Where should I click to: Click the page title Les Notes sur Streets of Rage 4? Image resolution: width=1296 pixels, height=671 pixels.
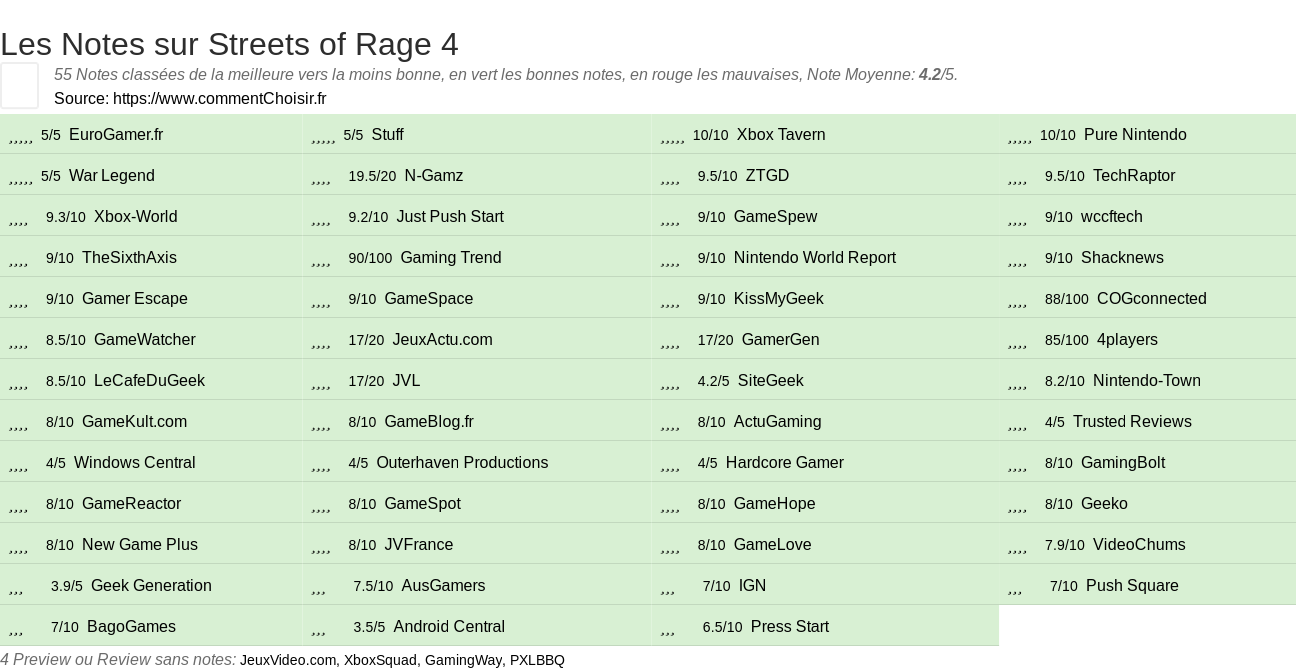point(229,44)
